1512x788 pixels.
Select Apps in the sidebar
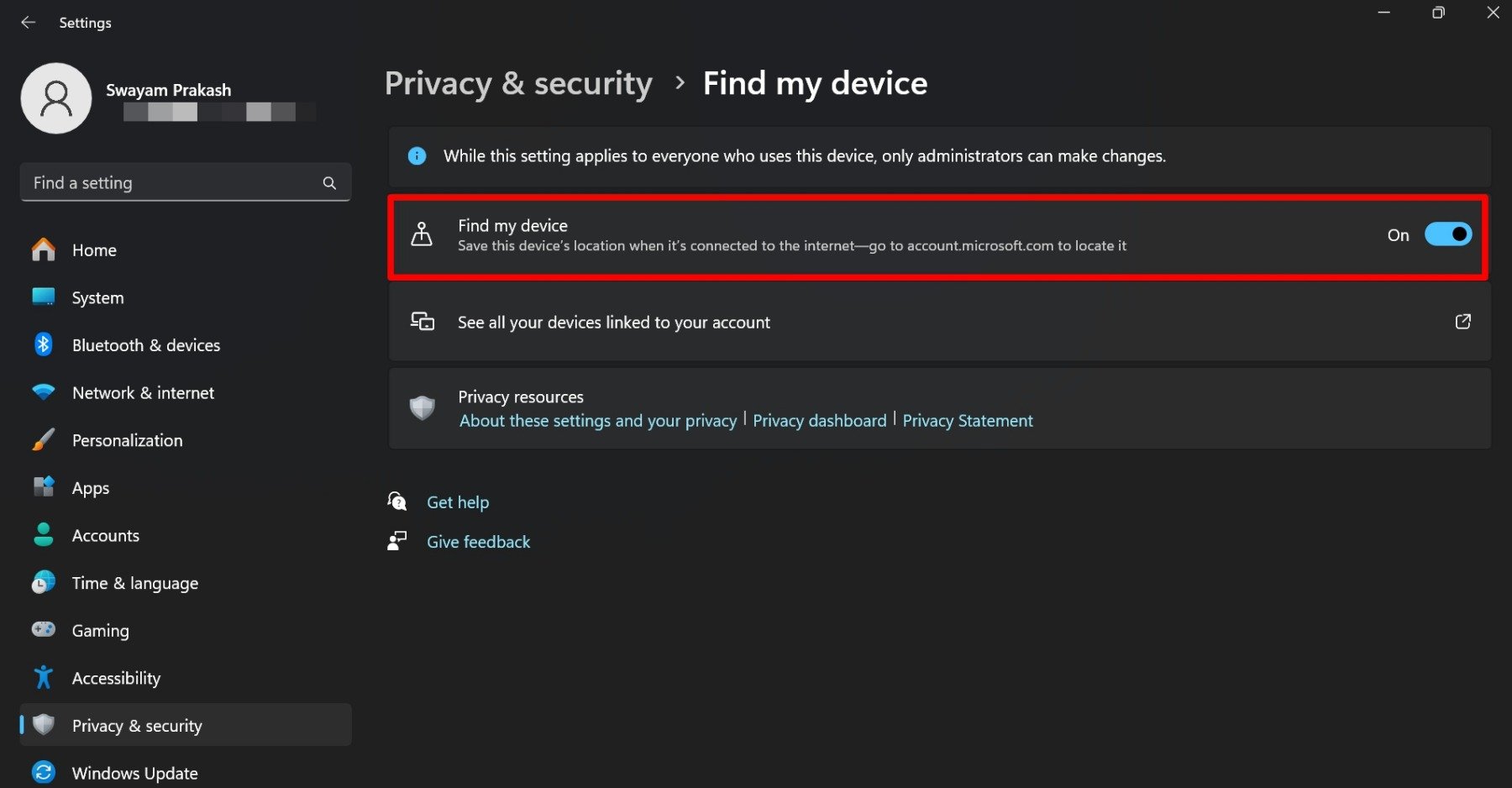pyautogui.click(x=90, y=487)
